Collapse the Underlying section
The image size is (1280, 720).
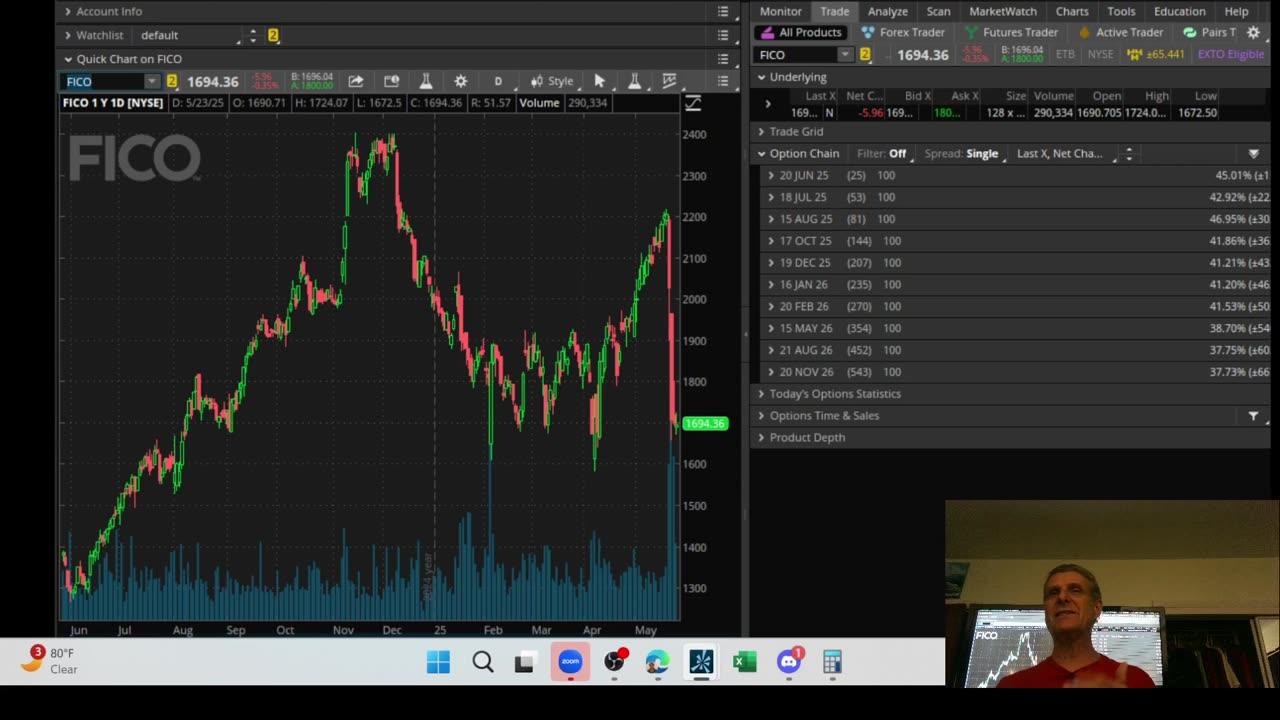coord(761,77)
